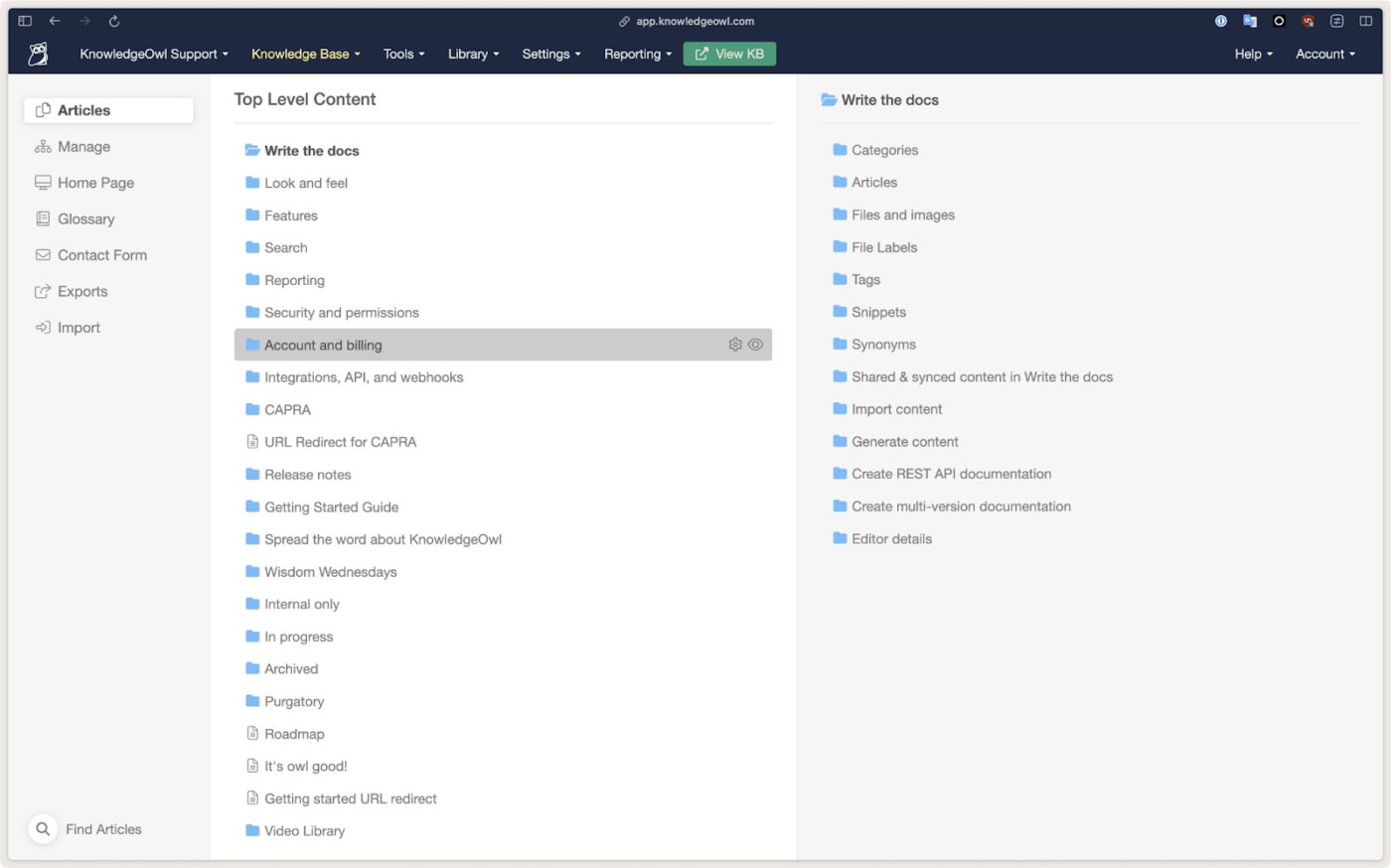Click the View KB button

[x=729, y=54]
